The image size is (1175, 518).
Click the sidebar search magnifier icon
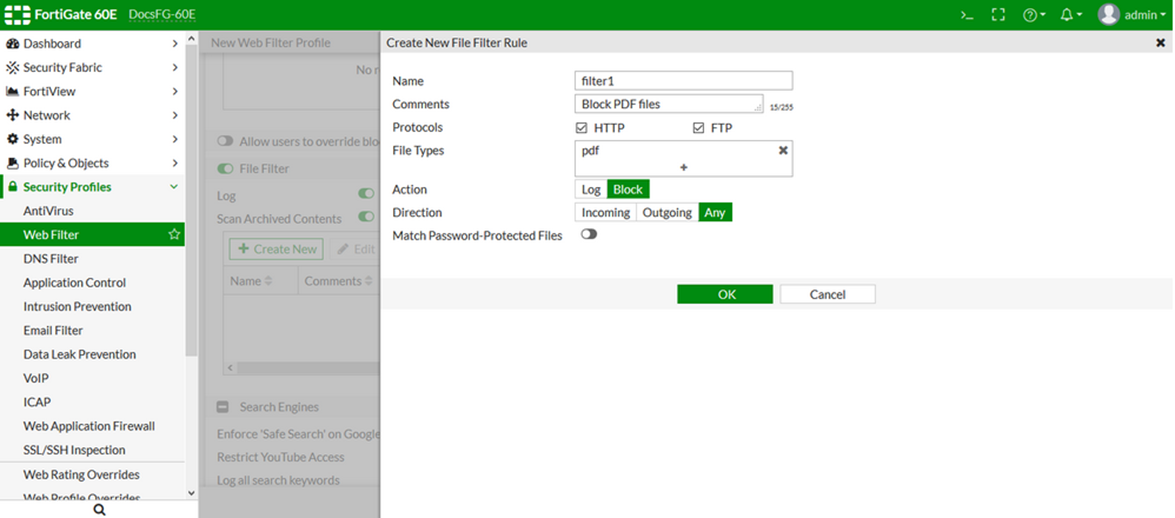tap(99, 509)
